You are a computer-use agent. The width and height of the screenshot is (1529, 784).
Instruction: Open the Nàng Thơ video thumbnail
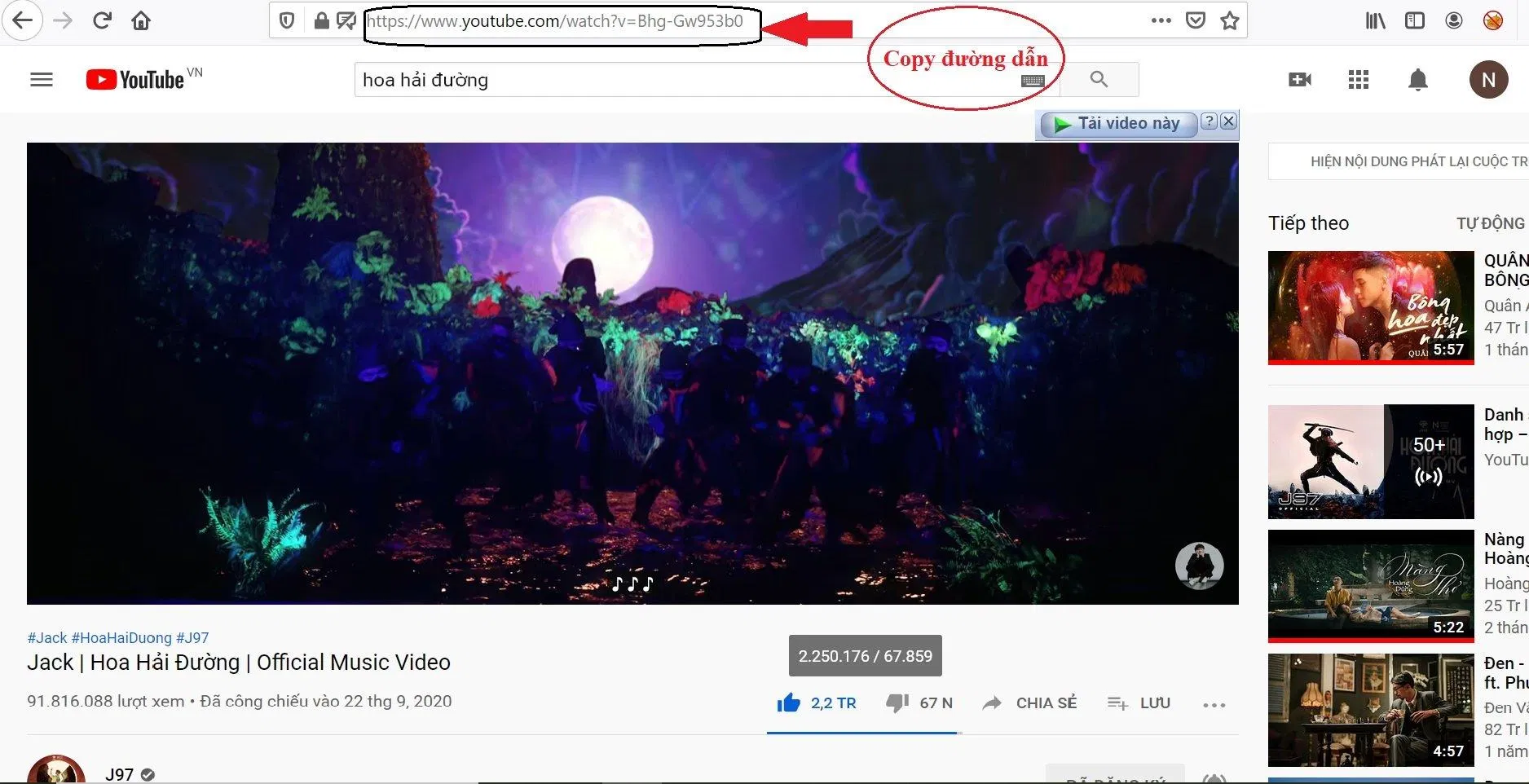click(1371, 584)
